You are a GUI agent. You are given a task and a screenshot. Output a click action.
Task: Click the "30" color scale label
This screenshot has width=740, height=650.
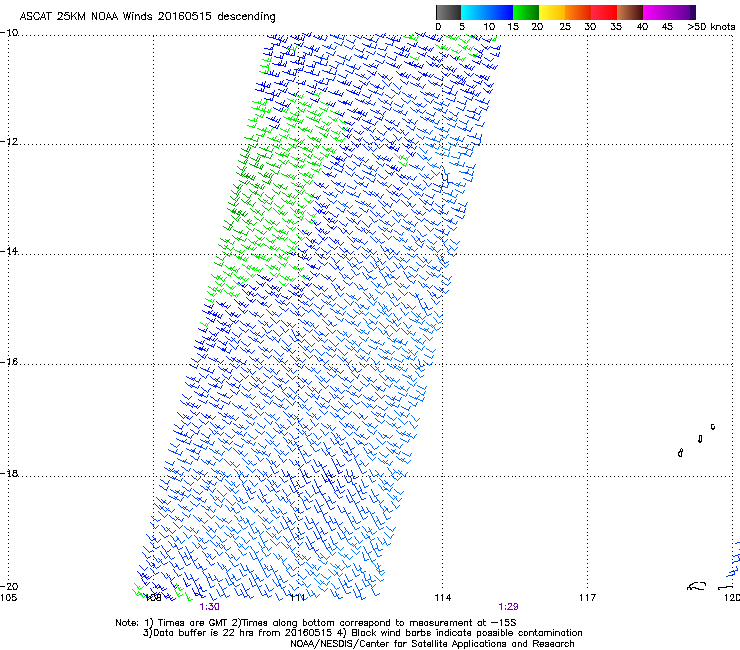590,27
